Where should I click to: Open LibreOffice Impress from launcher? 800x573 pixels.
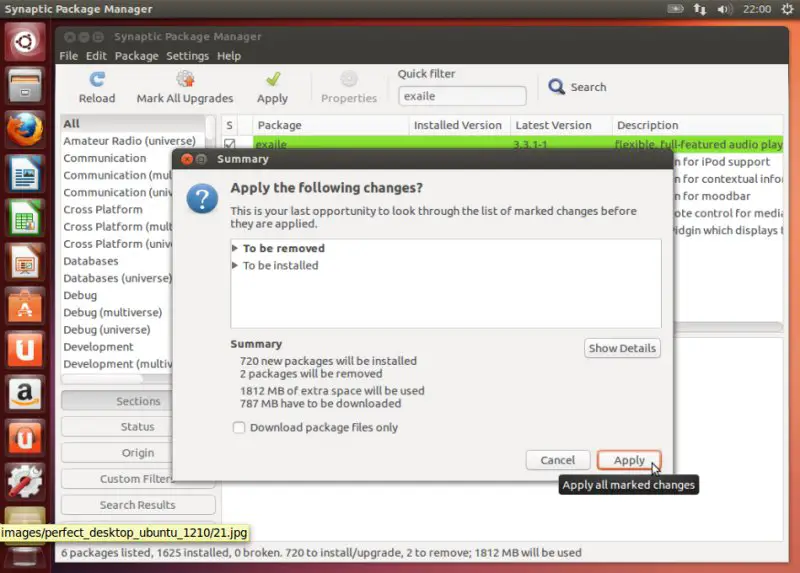(x=24, y=262)
